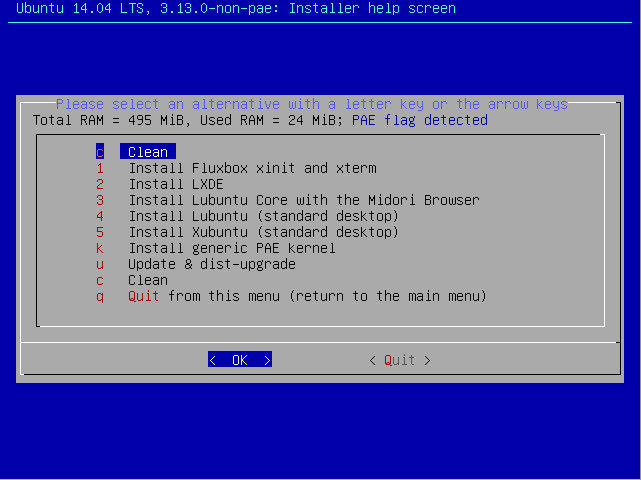Select the highlighted Clean entry

(x=148, y=152)
